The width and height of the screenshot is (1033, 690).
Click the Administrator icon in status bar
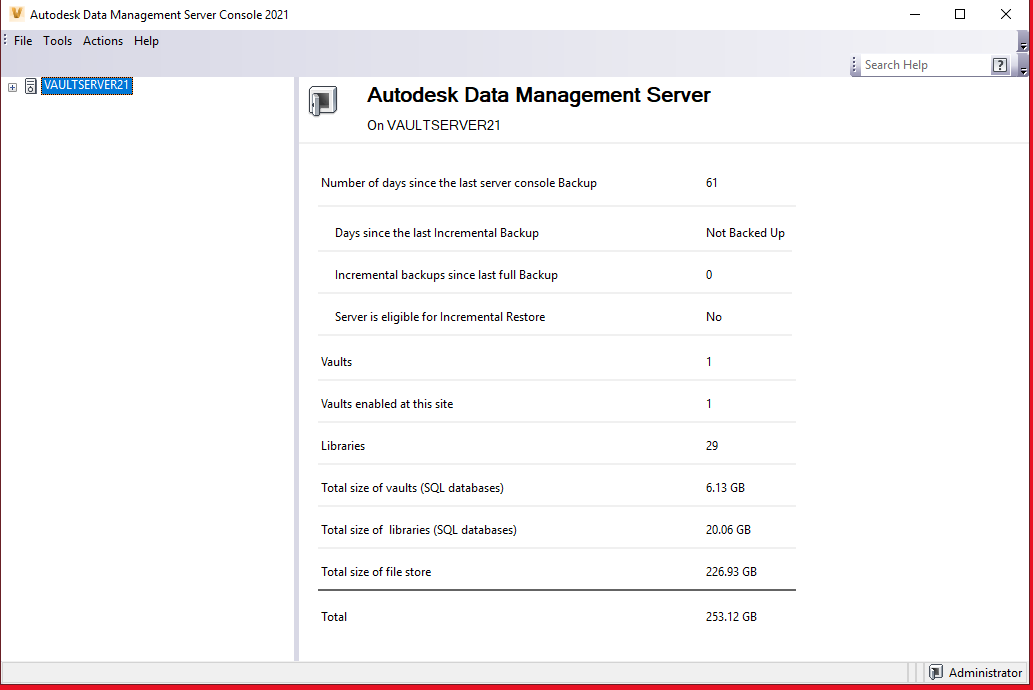click(937, 672)
